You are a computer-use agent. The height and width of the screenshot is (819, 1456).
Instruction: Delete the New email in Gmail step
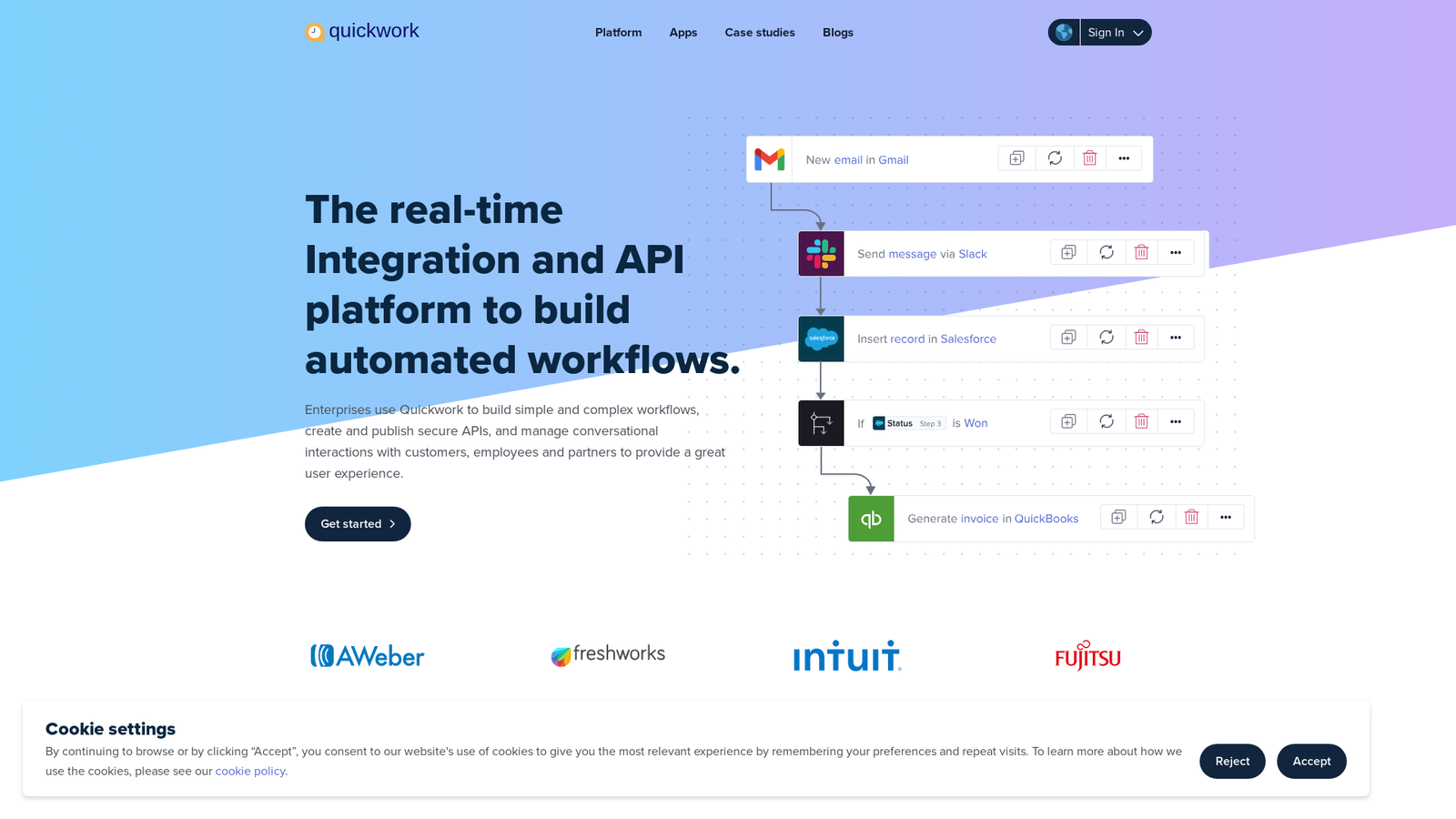click(x=1089, y=158)
